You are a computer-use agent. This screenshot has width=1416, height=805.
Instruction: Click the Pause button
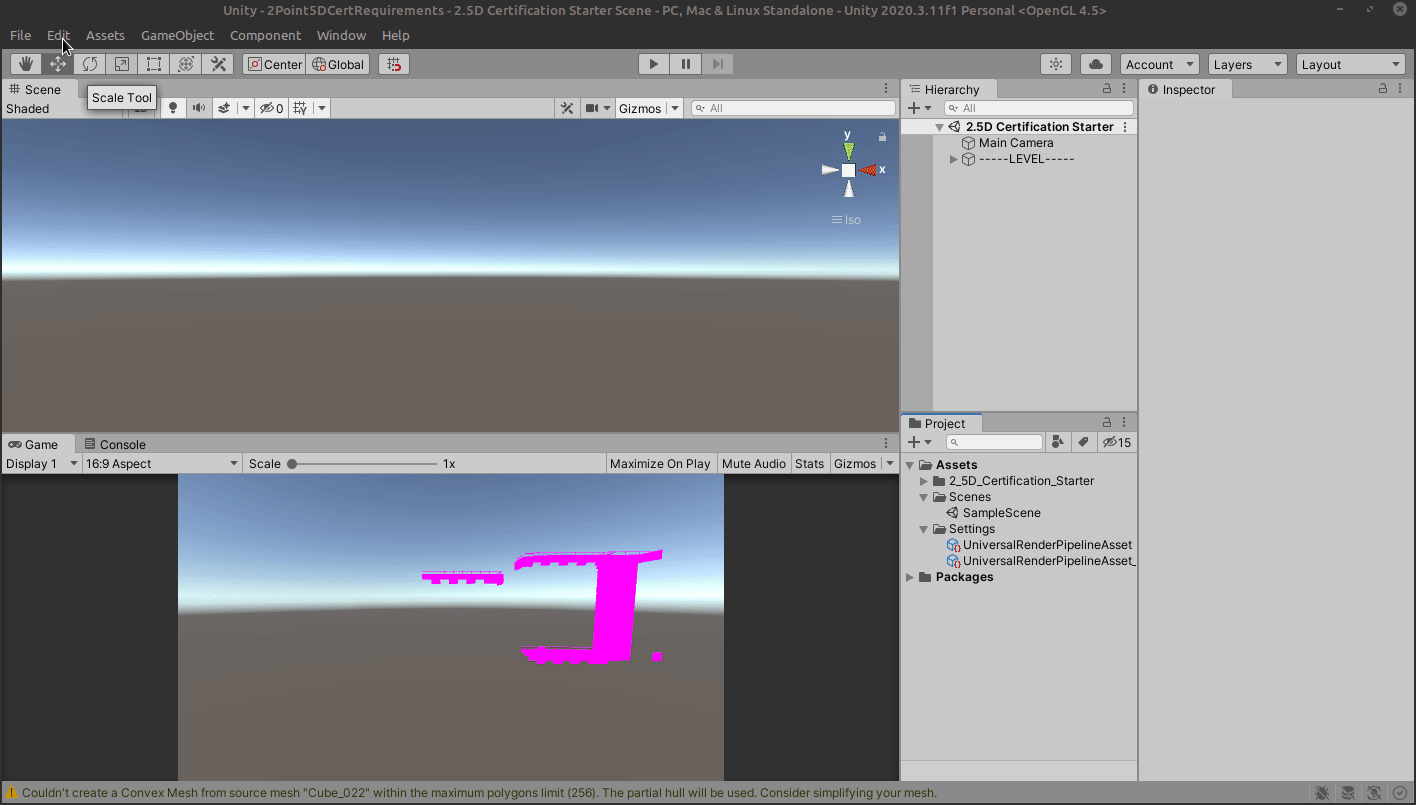[x=686, y=64]
